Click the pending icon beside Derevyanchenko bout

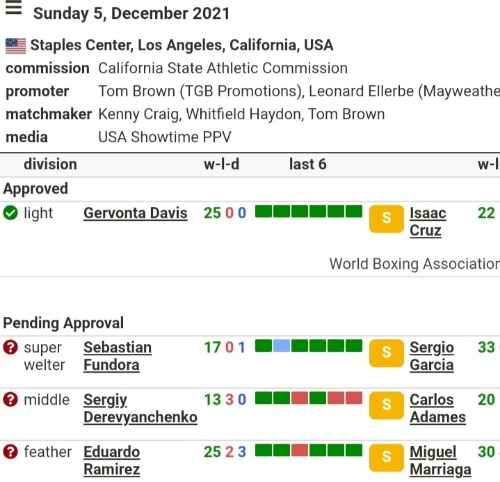coord(11,399)
